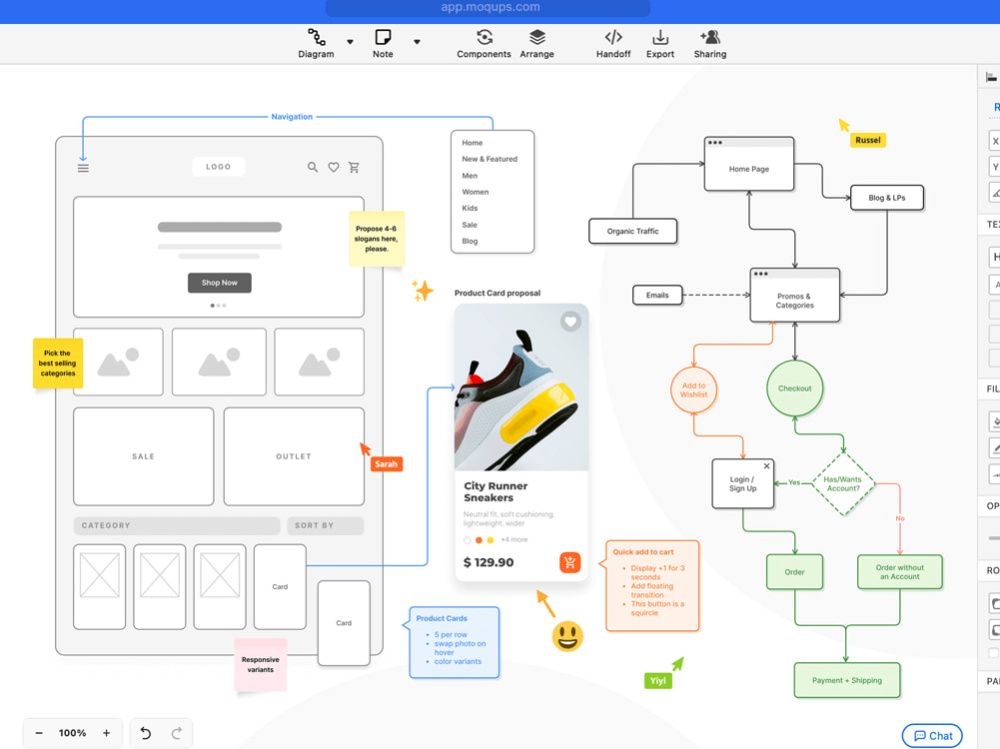This screenshot has width=1000, height=749.
Task: Select the Diagram tool
Action: click(316, 43)
